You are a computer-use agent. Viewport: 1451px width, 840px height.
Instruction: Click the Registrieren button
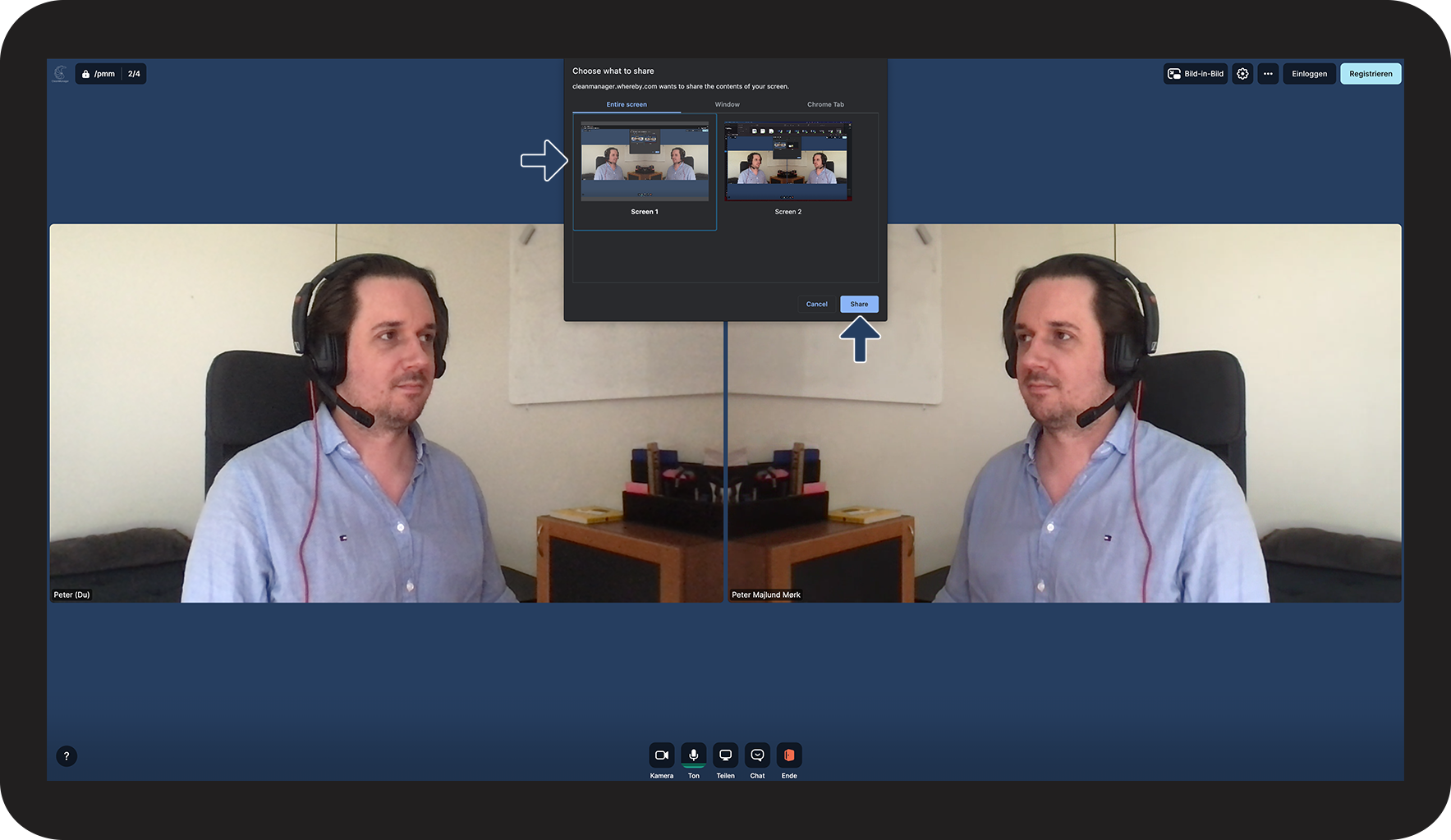[x=1371, y=74]
